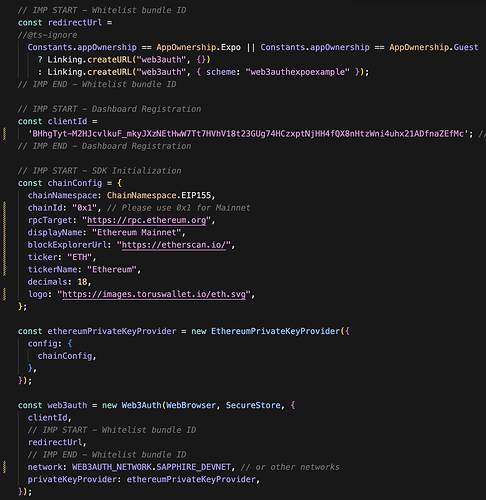The height and width of the screenshot is (500, 486).
Task: Click clientId inside Web3Auth options
Action: (47, 418)
